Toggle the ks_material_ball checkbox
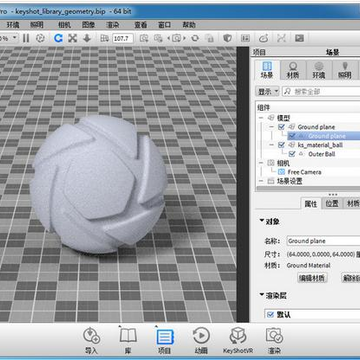360x360 pixels. 281,145
